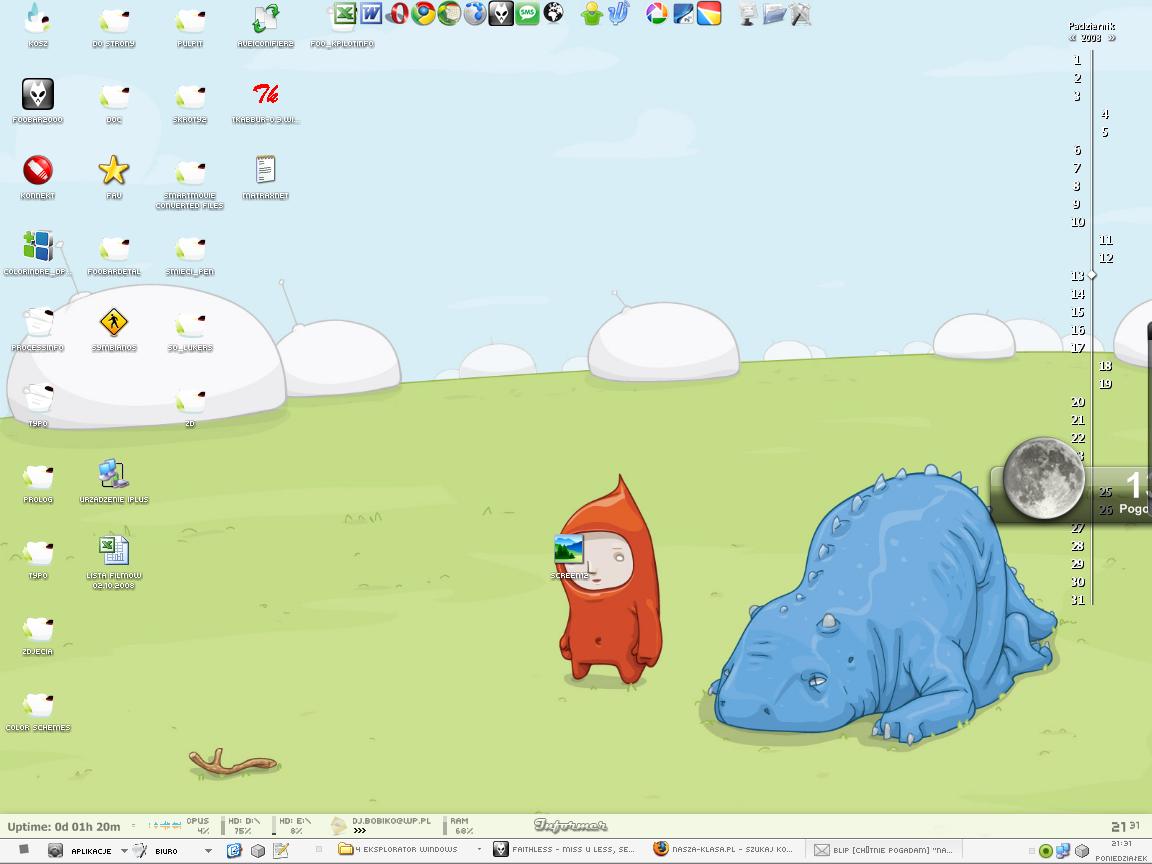Click the Informer logo in the bar
This screenshot has height=864, width=1152.
click(570, 826)
